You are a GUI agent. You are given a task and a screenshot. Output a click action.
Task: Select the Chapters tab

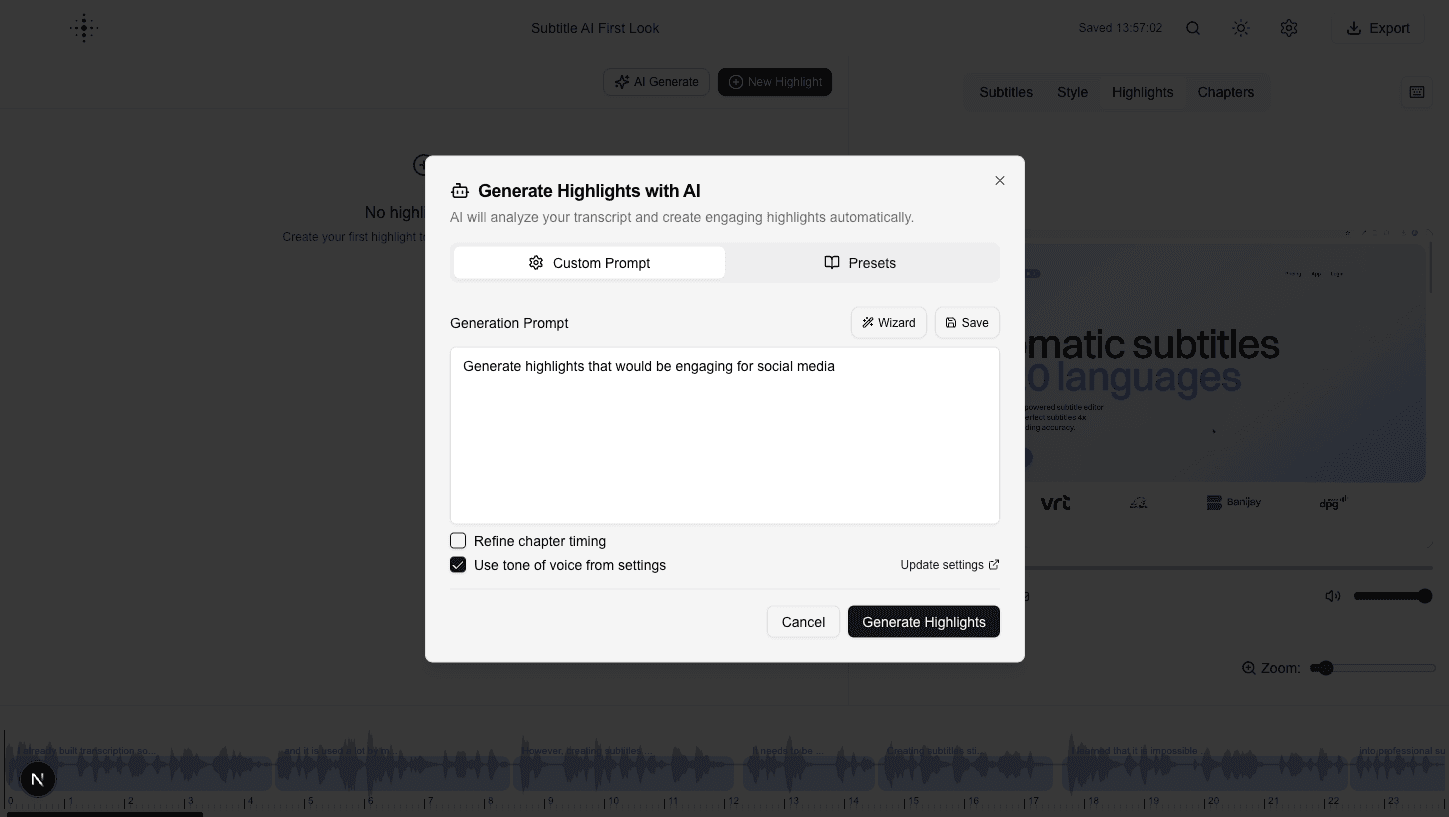(1225, 91)
